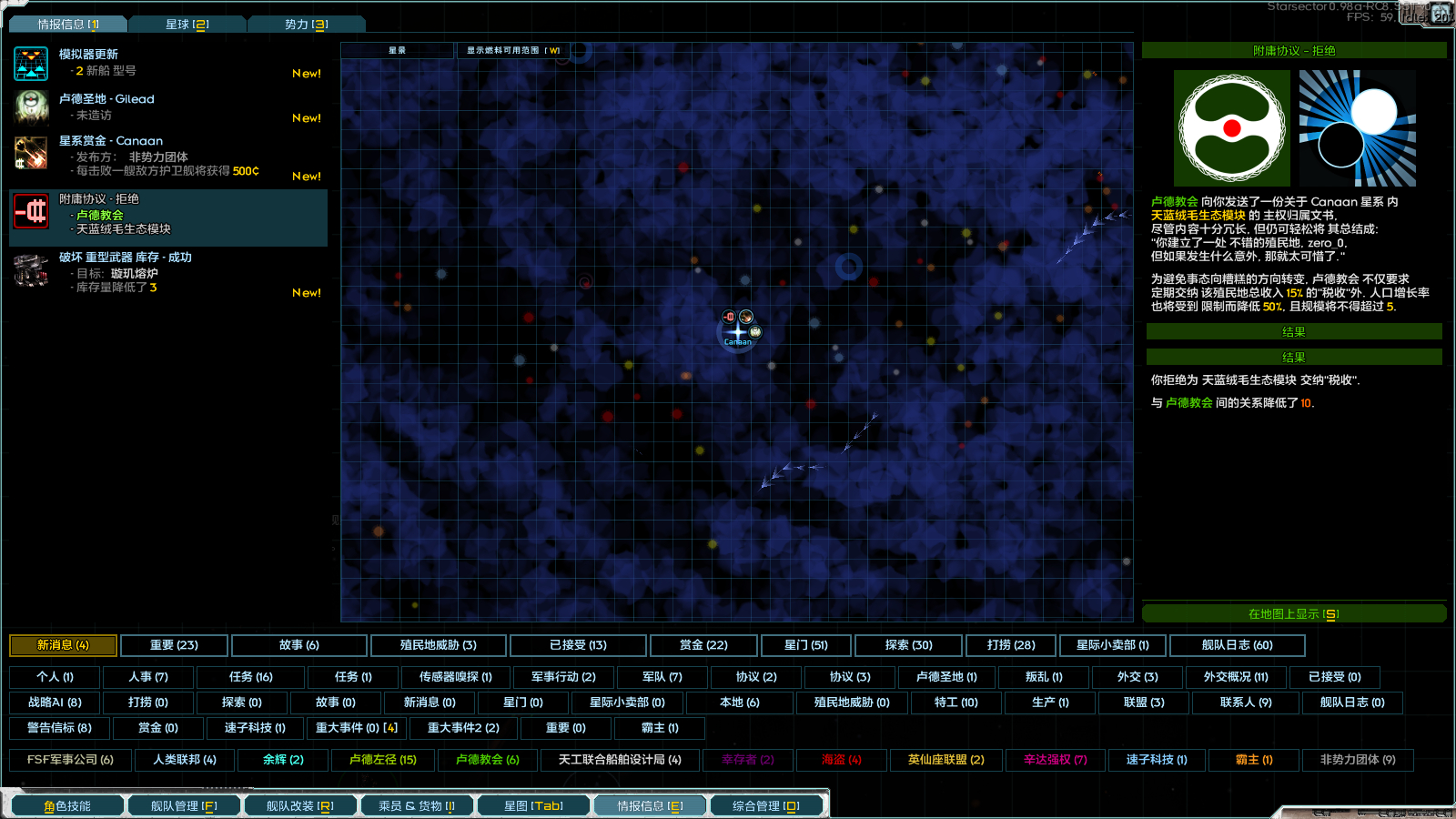
Task: Filter by 非势力团体 (9) faction
Action: [x=1358, y=760]
